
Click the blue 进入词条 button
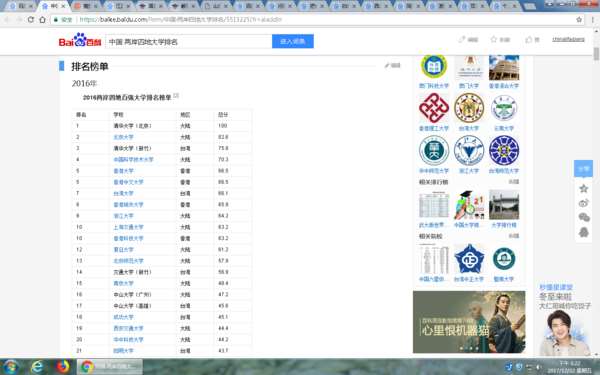pyautogui.click(x=293, y=41)
